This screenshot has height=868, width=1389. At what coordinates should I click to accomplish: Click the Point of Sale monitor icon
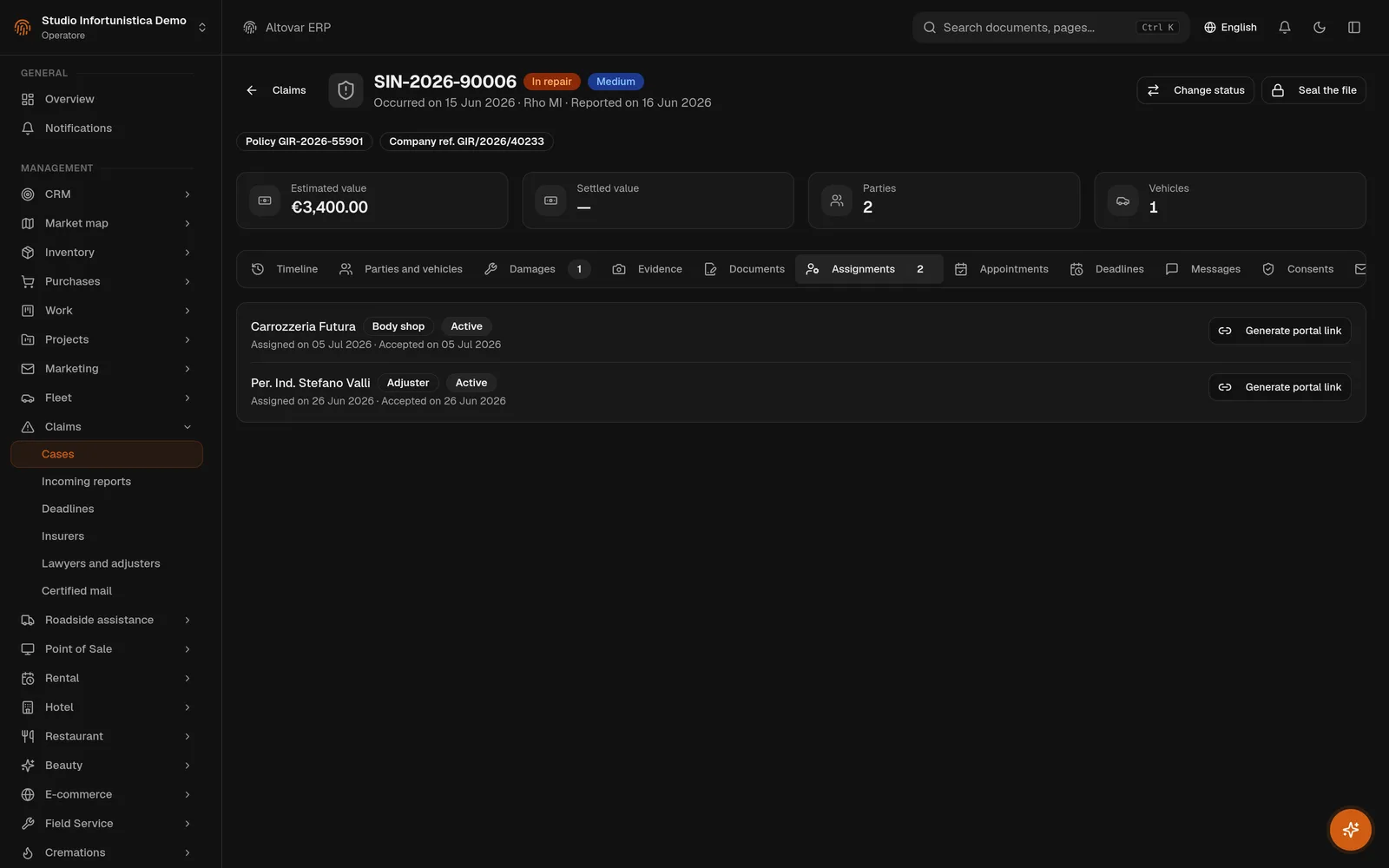coord(28,649)
